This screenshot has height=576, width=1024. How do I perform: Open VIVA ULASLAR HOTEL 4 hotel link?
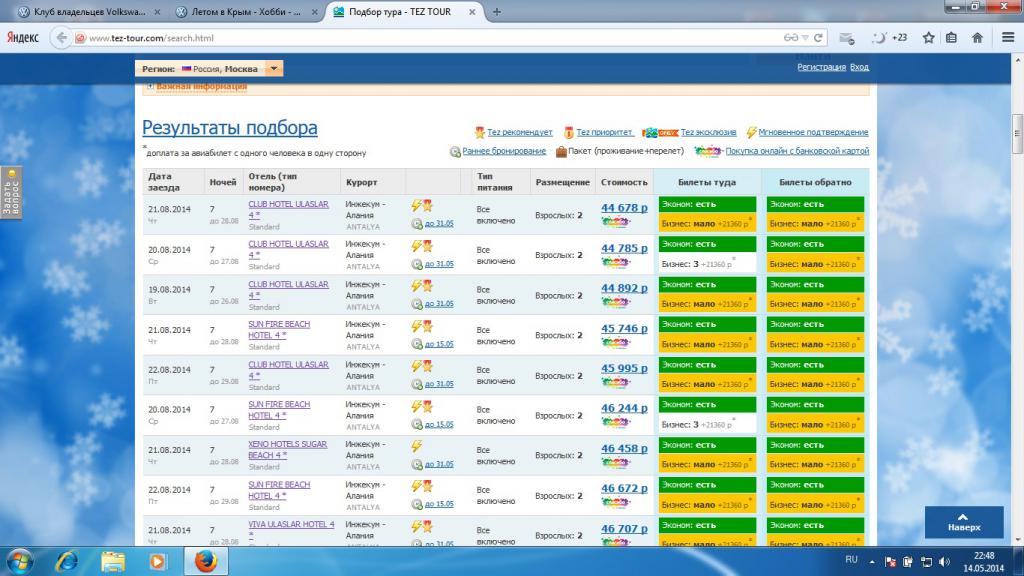[291, 529]
